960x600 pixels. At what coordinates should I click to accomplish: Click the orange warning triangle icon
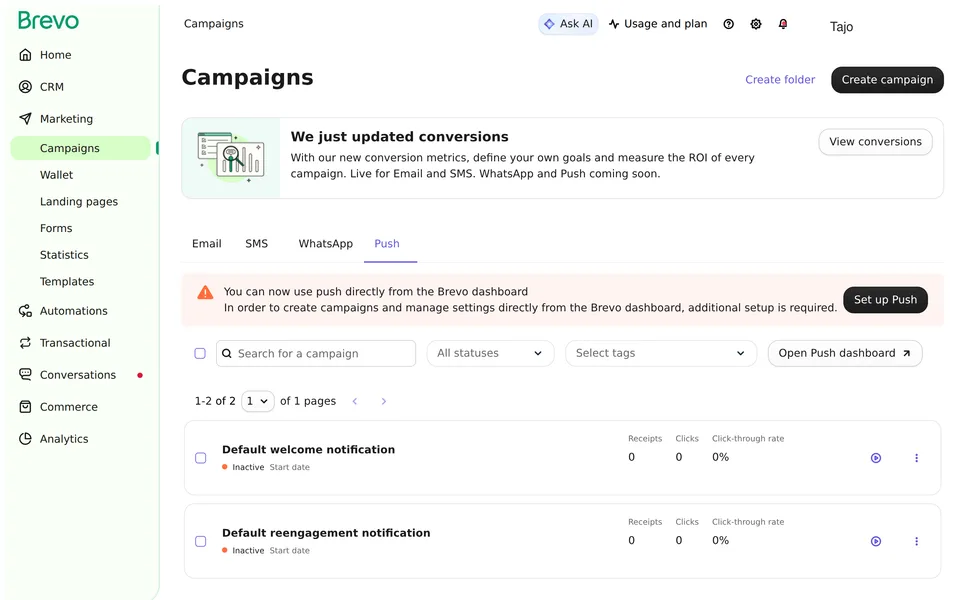[x=205, y=293]
